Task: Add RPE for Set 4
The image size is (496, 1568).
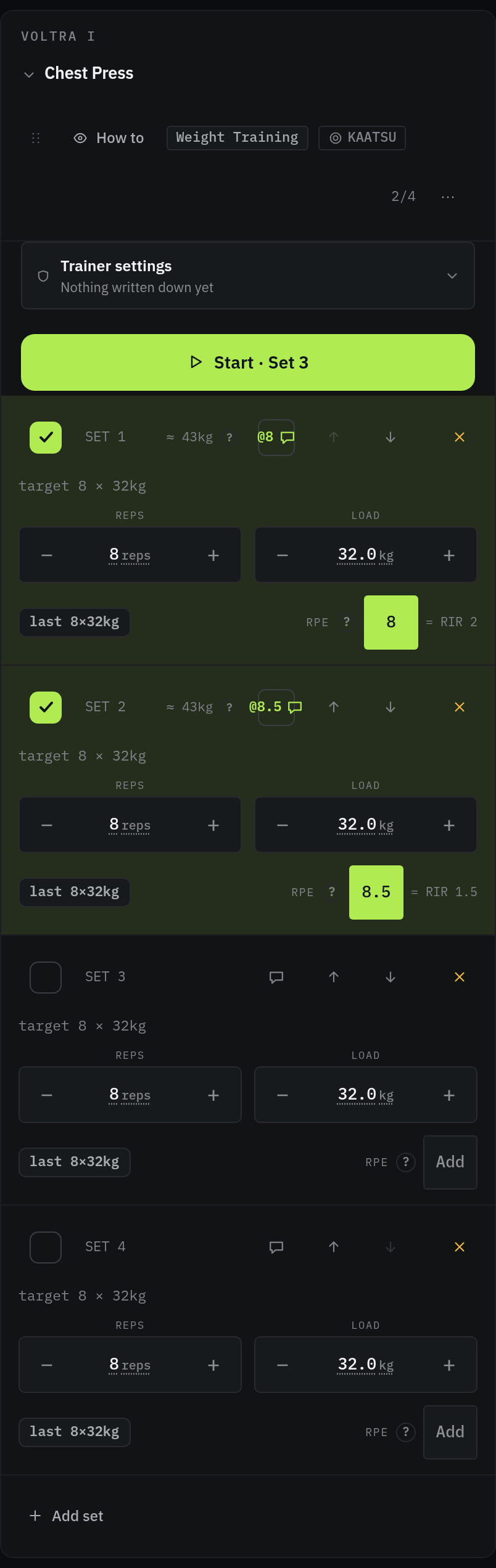Action: point(450,1432)
